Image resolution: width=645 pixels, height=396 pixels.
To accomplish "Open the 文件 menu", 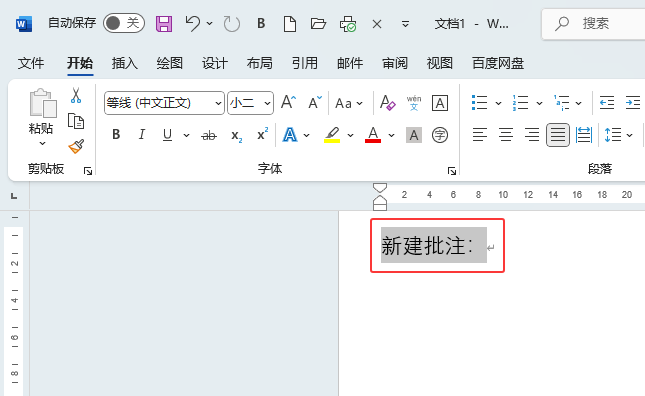I will coord(31,63).
